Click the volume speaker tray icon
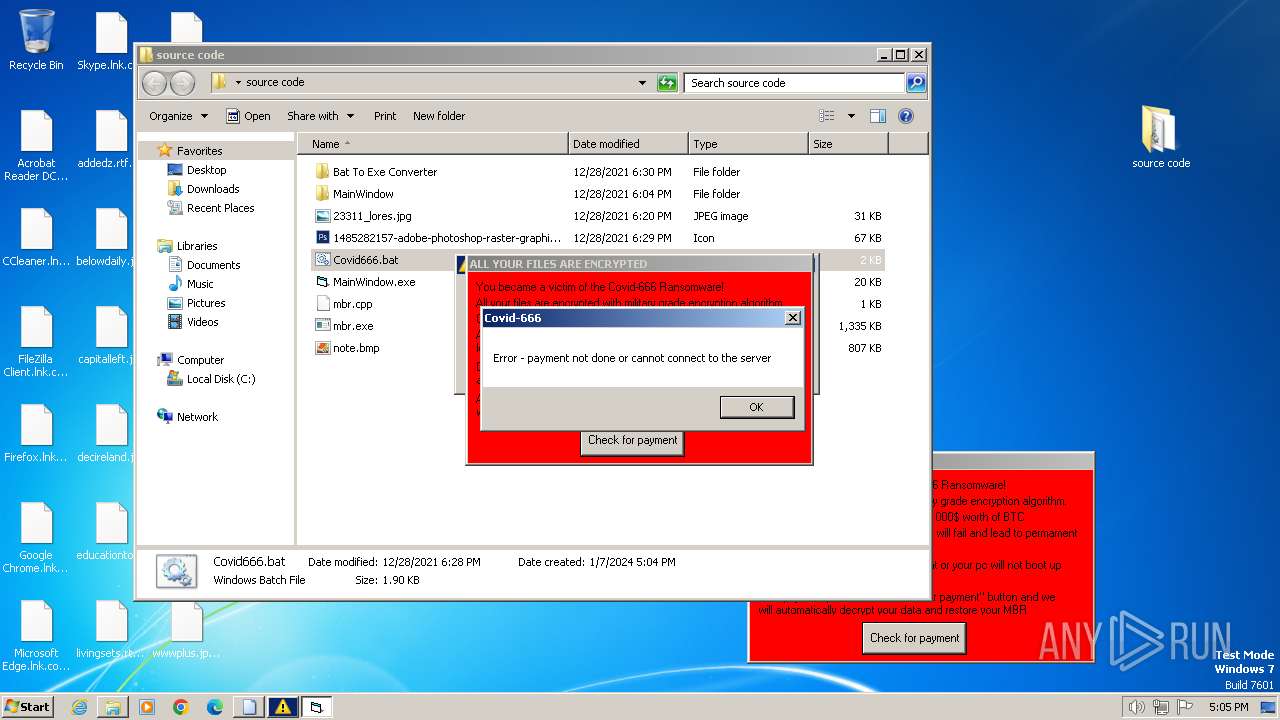The width and height of the screenshot is (1280, 720). (x=1135, y=707)
